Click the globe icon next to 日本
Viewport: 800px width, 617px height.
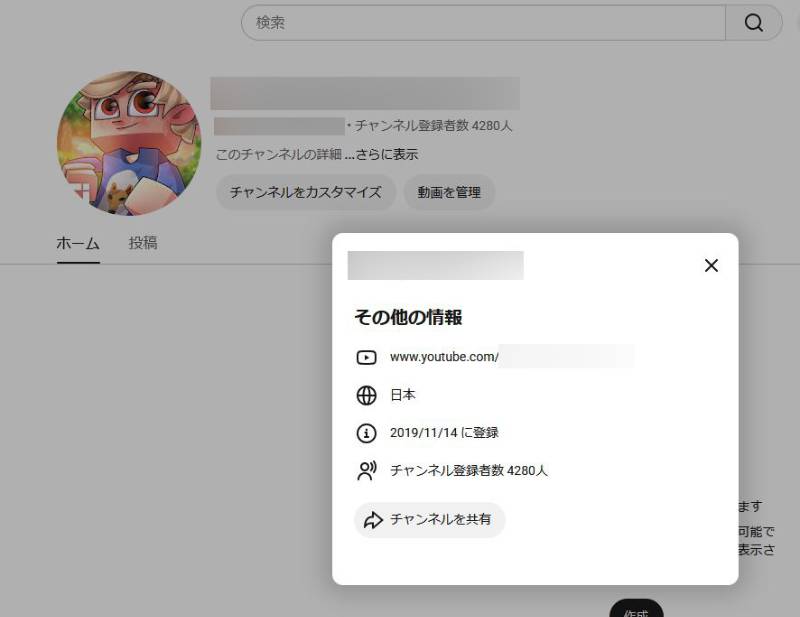(x=366, y=395)
